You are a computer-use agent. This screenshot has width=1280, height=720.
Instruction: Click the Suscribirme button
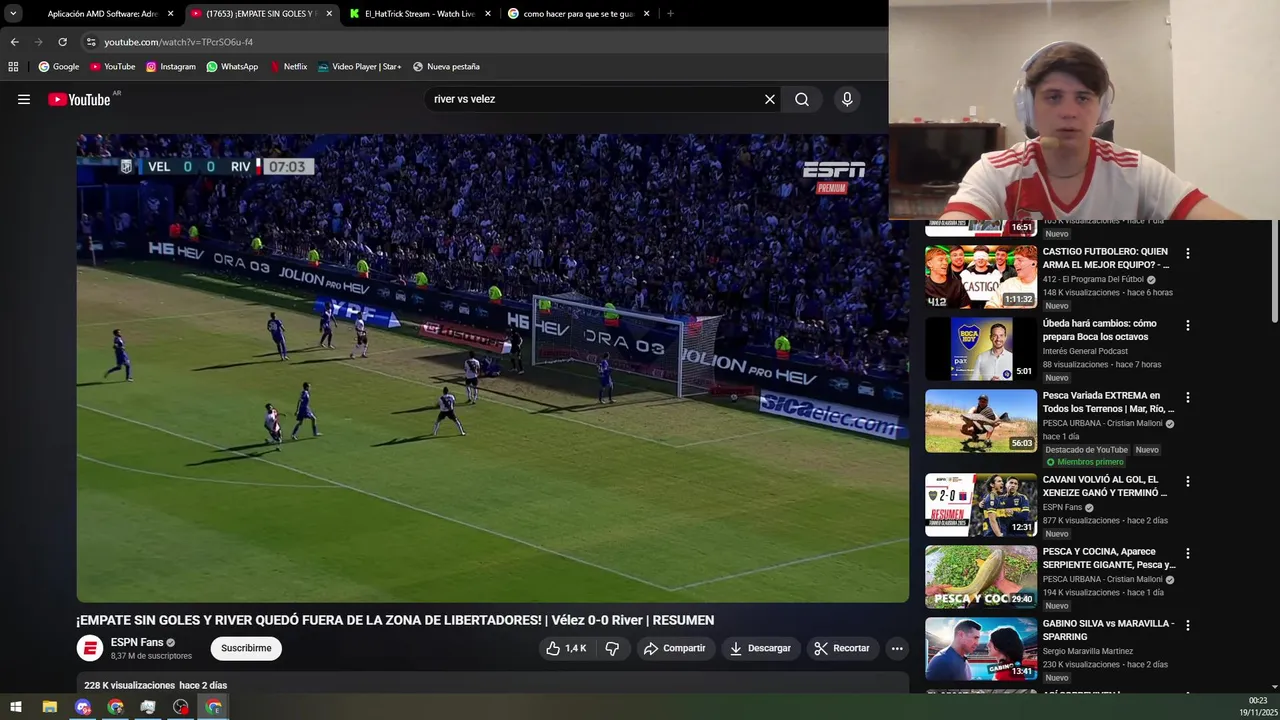point(246,648)
